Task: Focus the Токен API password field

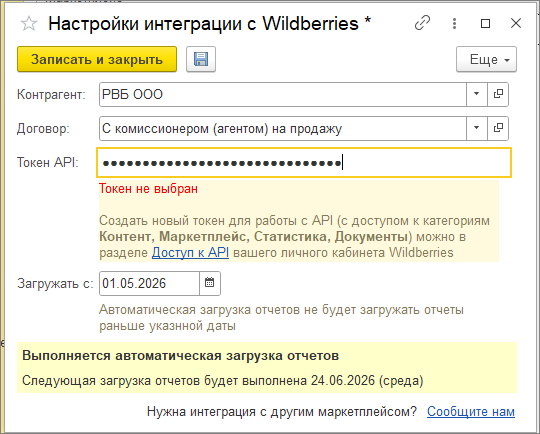Action: (x=304, y=163)
